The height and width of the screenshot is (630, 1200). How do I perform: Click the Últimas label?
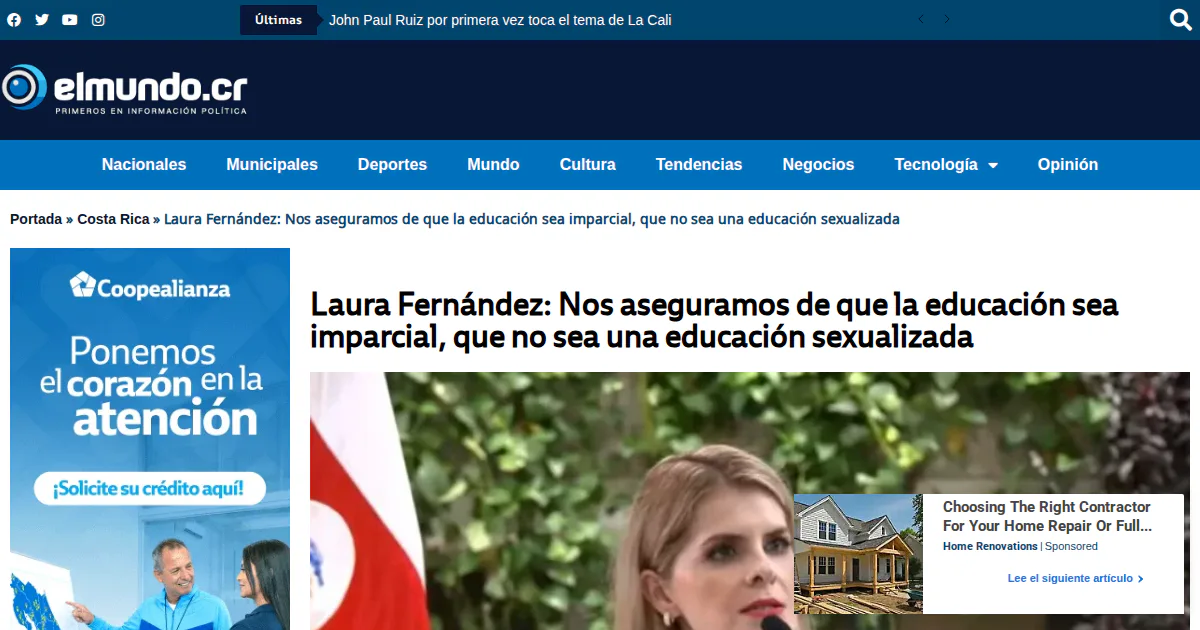click(278, 20)
